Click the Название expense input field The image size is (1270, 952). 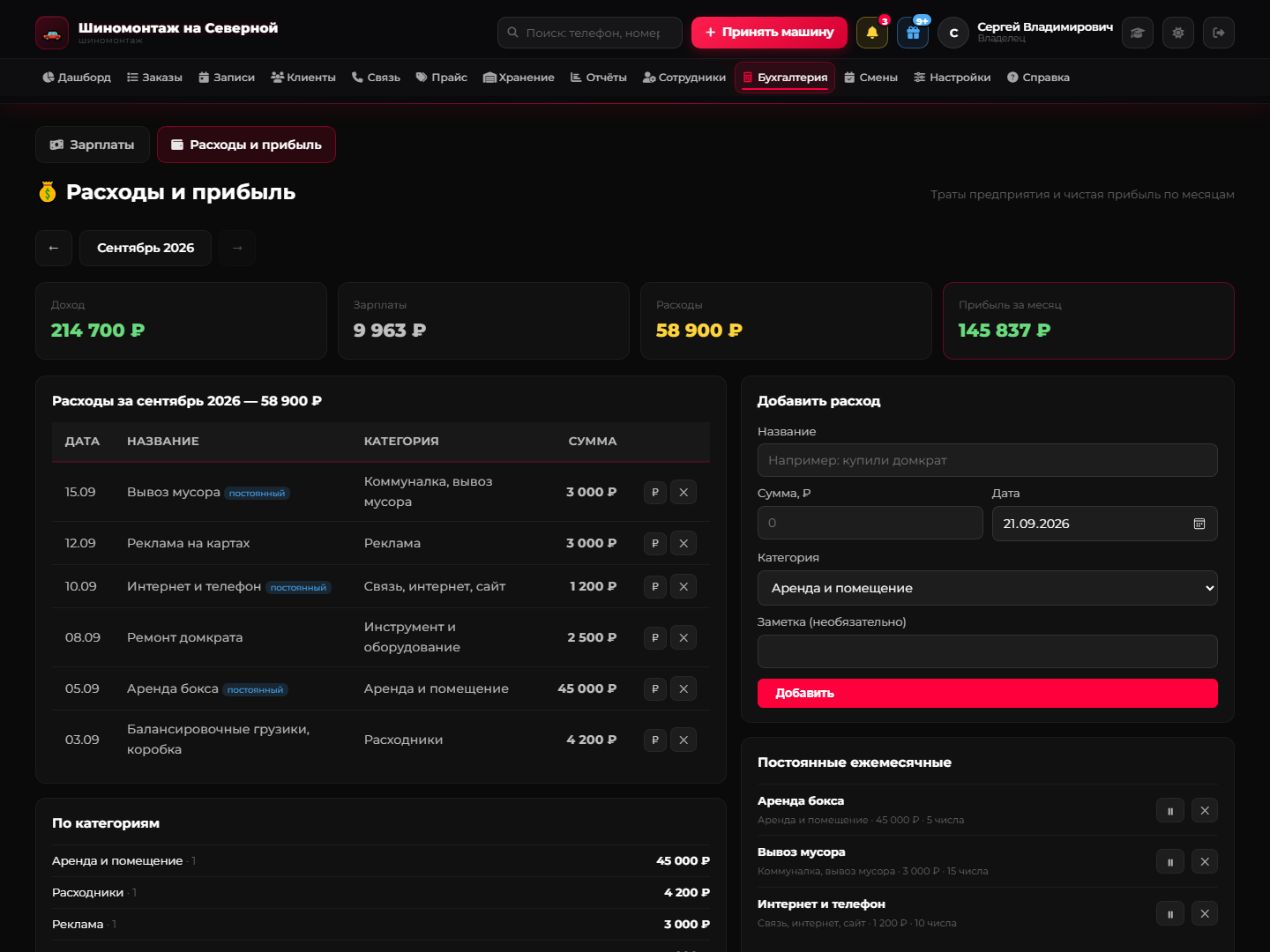pos(988,460)
